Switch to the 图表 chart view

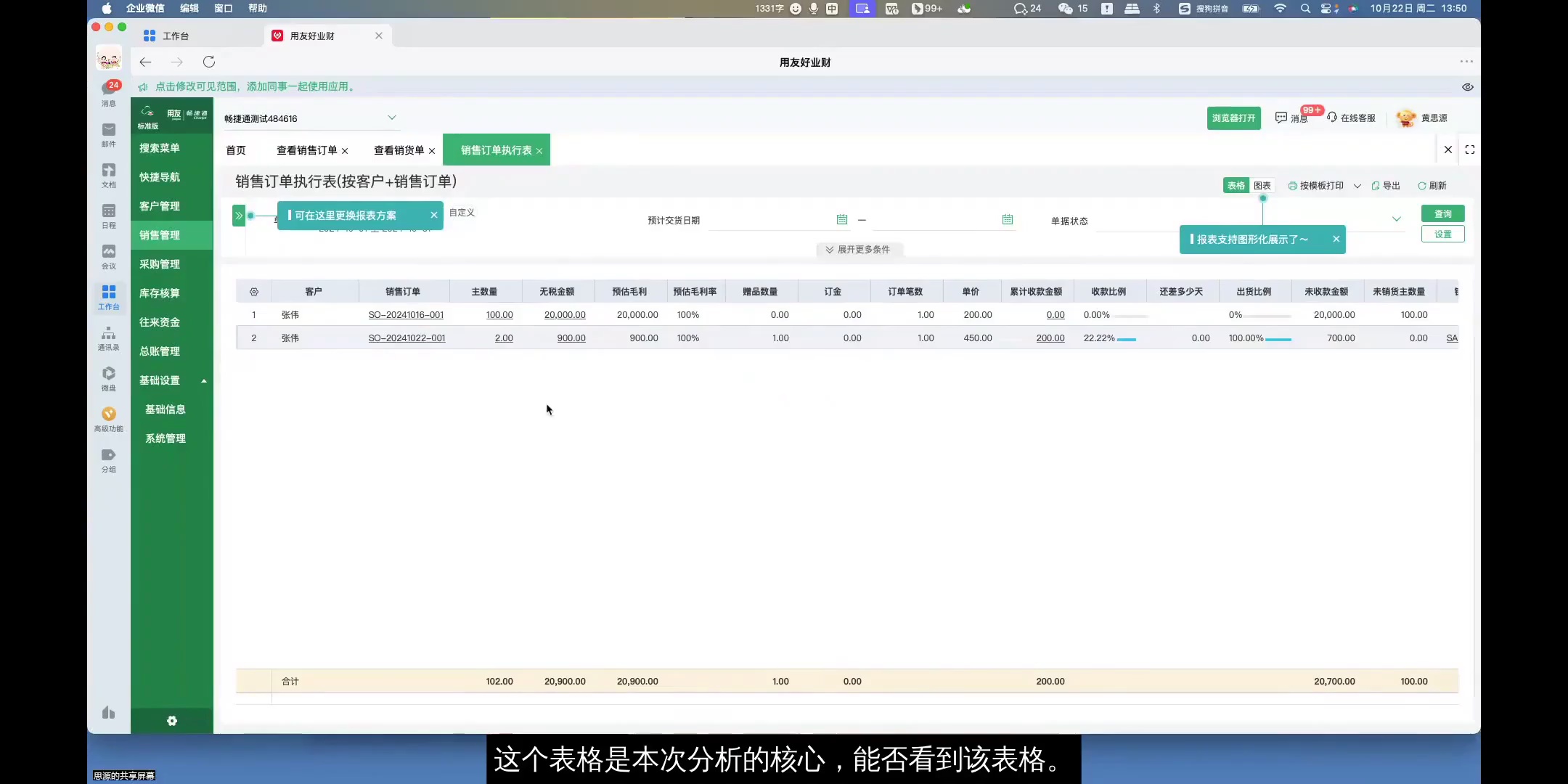point(1263,185)
